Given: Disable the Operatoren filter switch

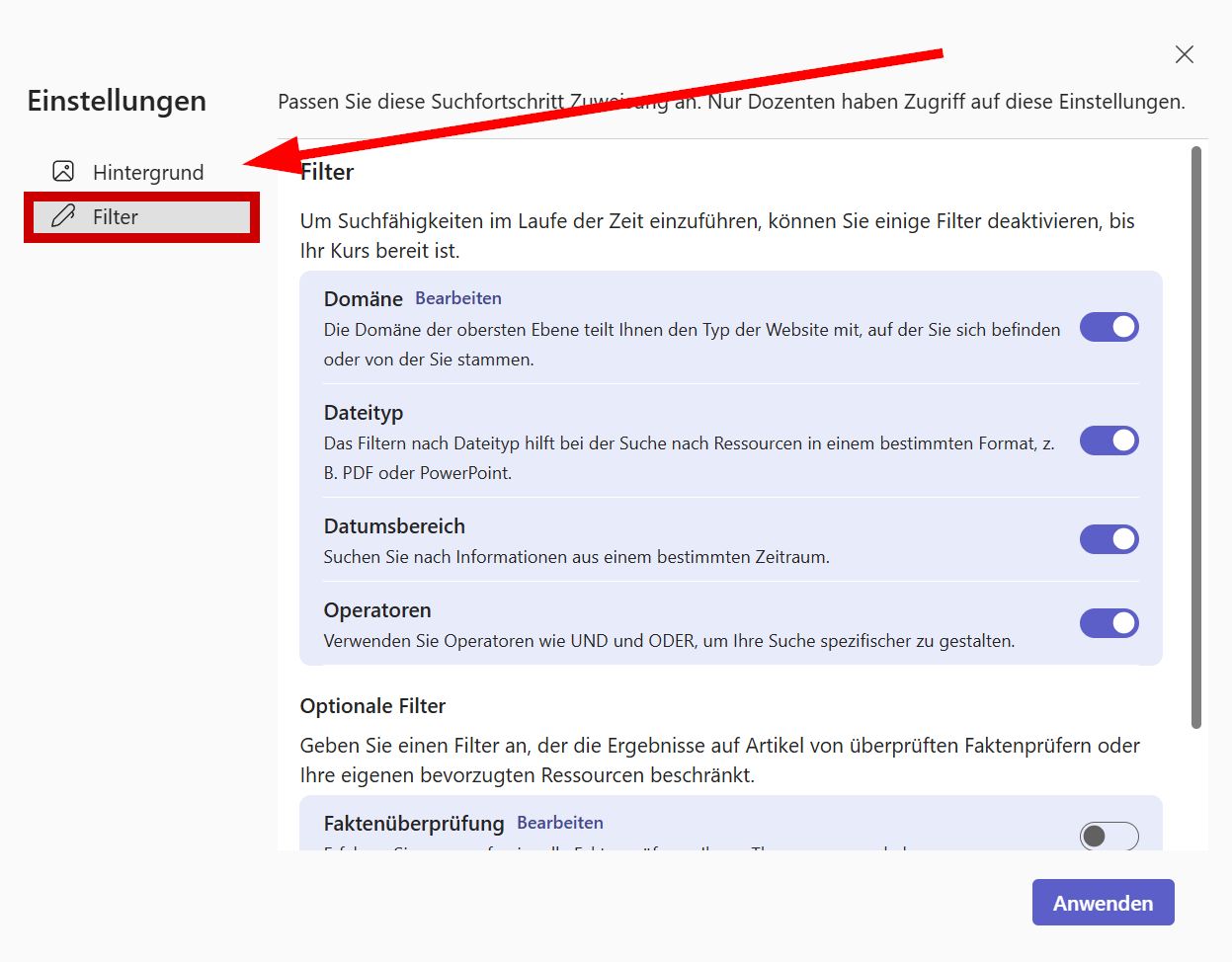Looking at the screenshot, I should point(1109,623).
